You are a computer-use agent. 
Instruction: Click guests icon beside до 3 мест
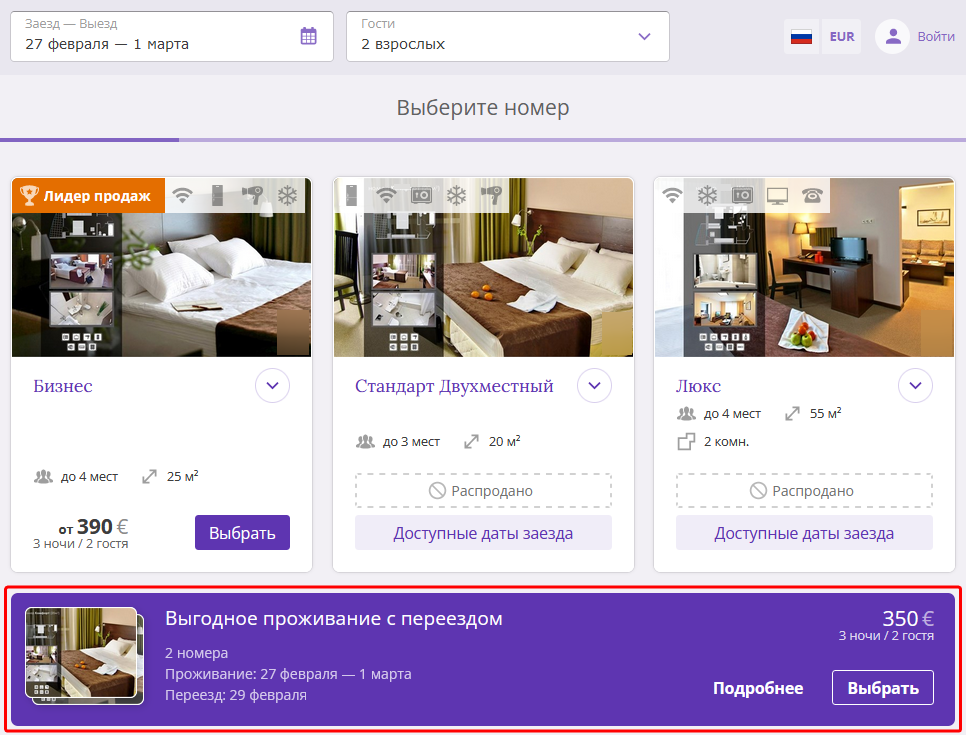(365, 441)
